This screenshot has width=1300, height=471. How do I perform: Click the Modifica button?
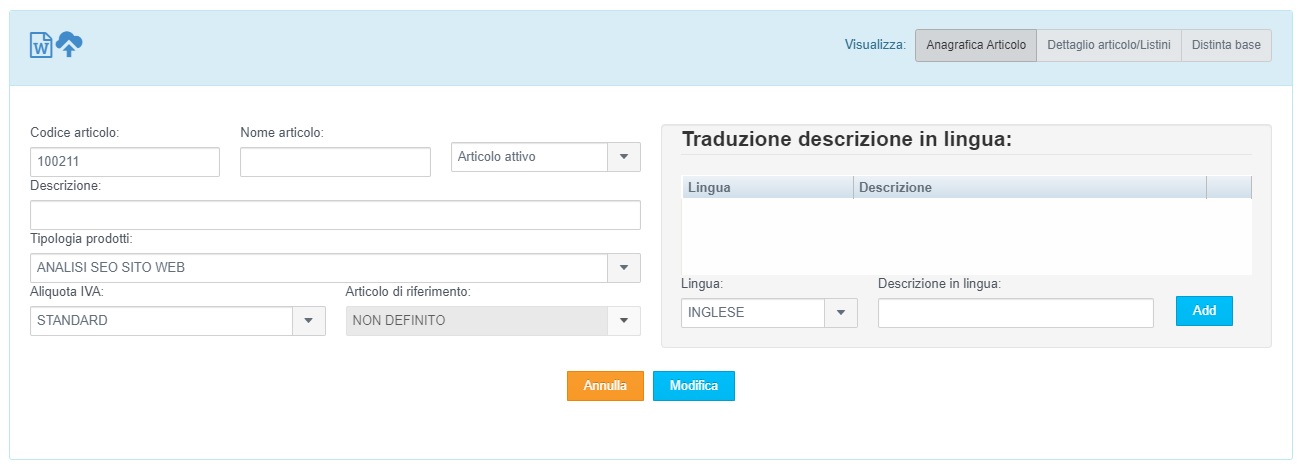(693, 386)
